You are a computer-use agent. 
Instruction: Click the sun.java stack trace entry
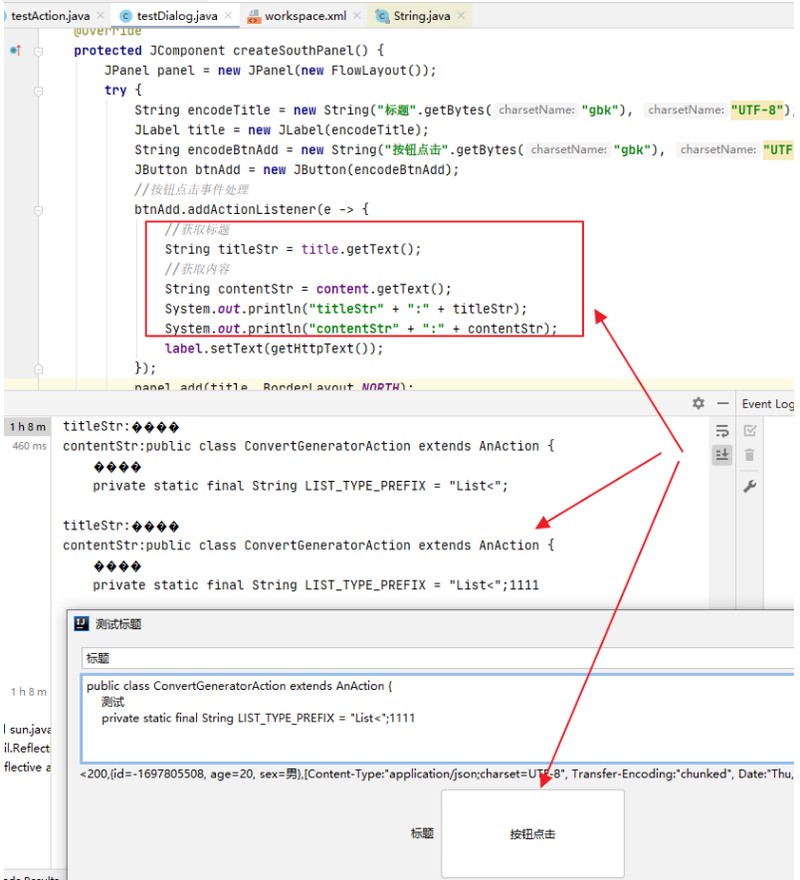pos(30,729)
